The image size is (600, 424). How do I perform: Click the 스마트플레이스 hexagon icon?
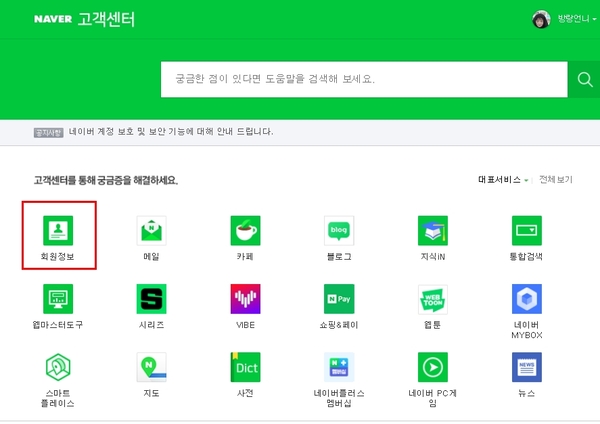[58, 367]
